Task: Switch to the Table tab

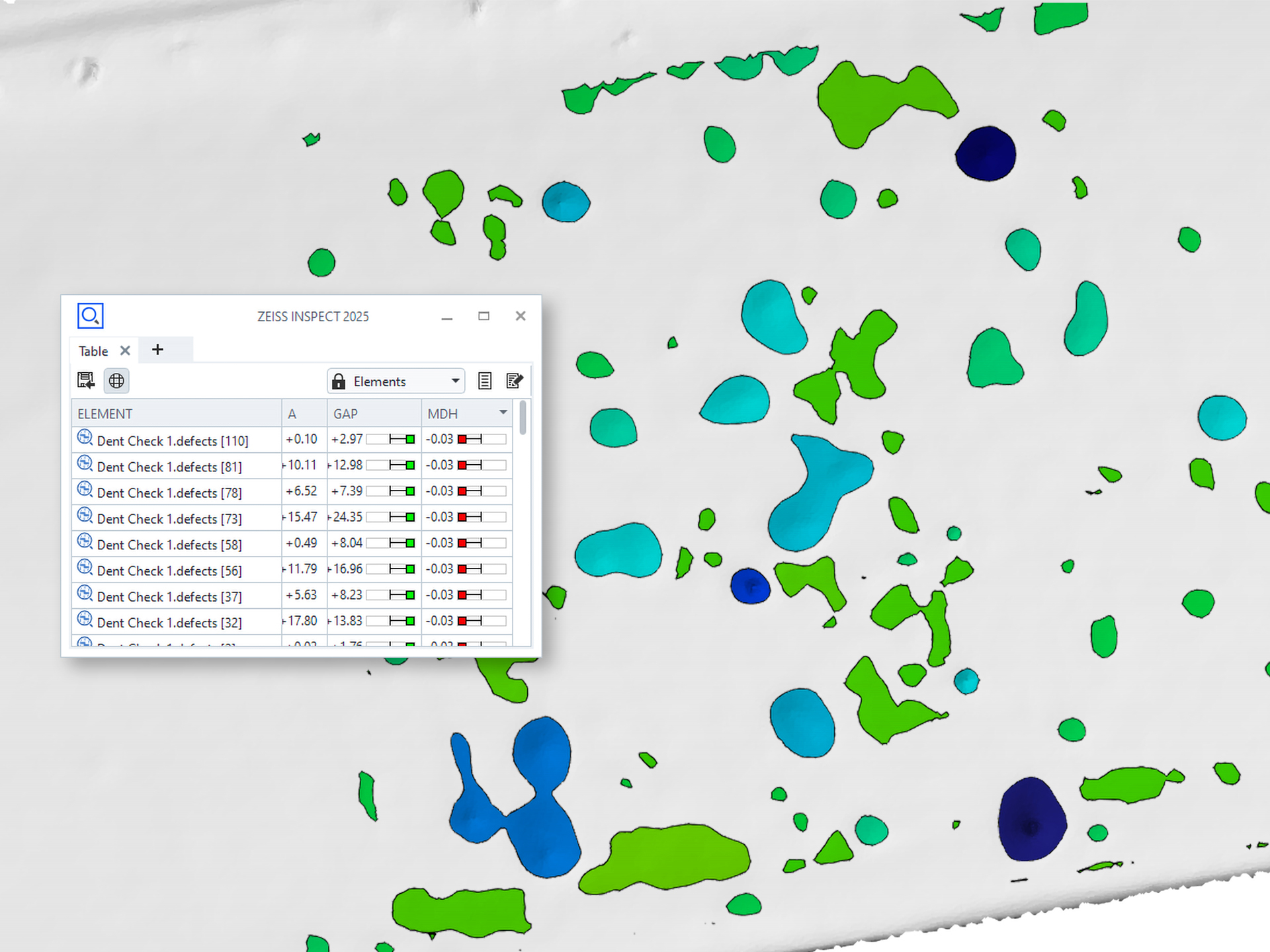Action: 92,351
